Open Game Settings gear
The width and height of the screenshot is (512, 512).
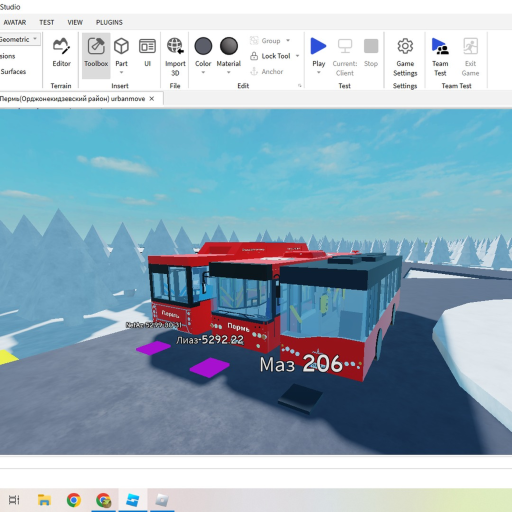pyautogui.click(x=405, y=47)
